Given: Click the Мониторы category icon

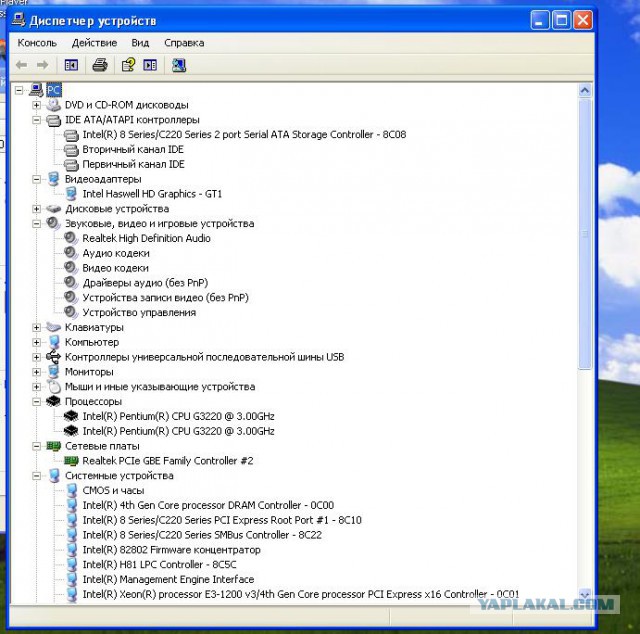Looking at the screenshot, I should [x=53, y=372].
